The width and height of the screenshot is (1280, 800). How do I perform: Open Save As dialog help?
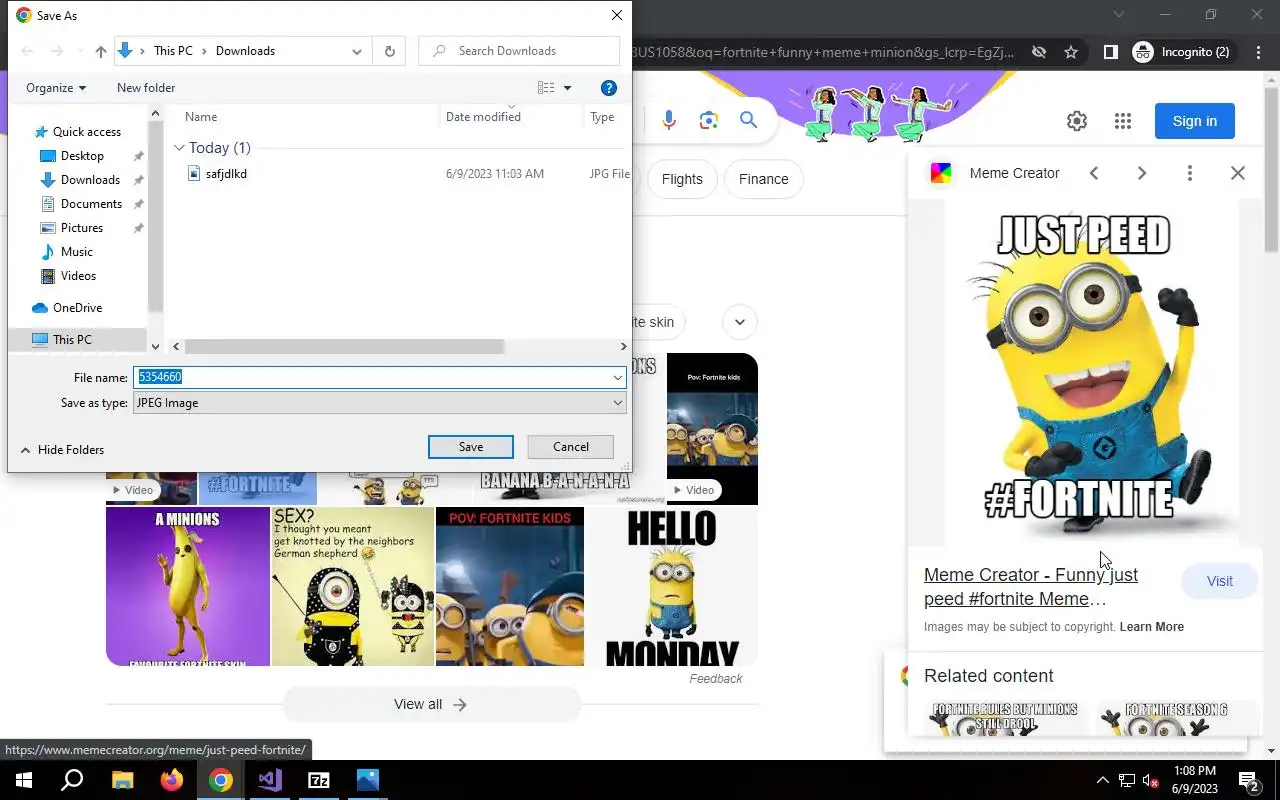(x=608, y=88)
